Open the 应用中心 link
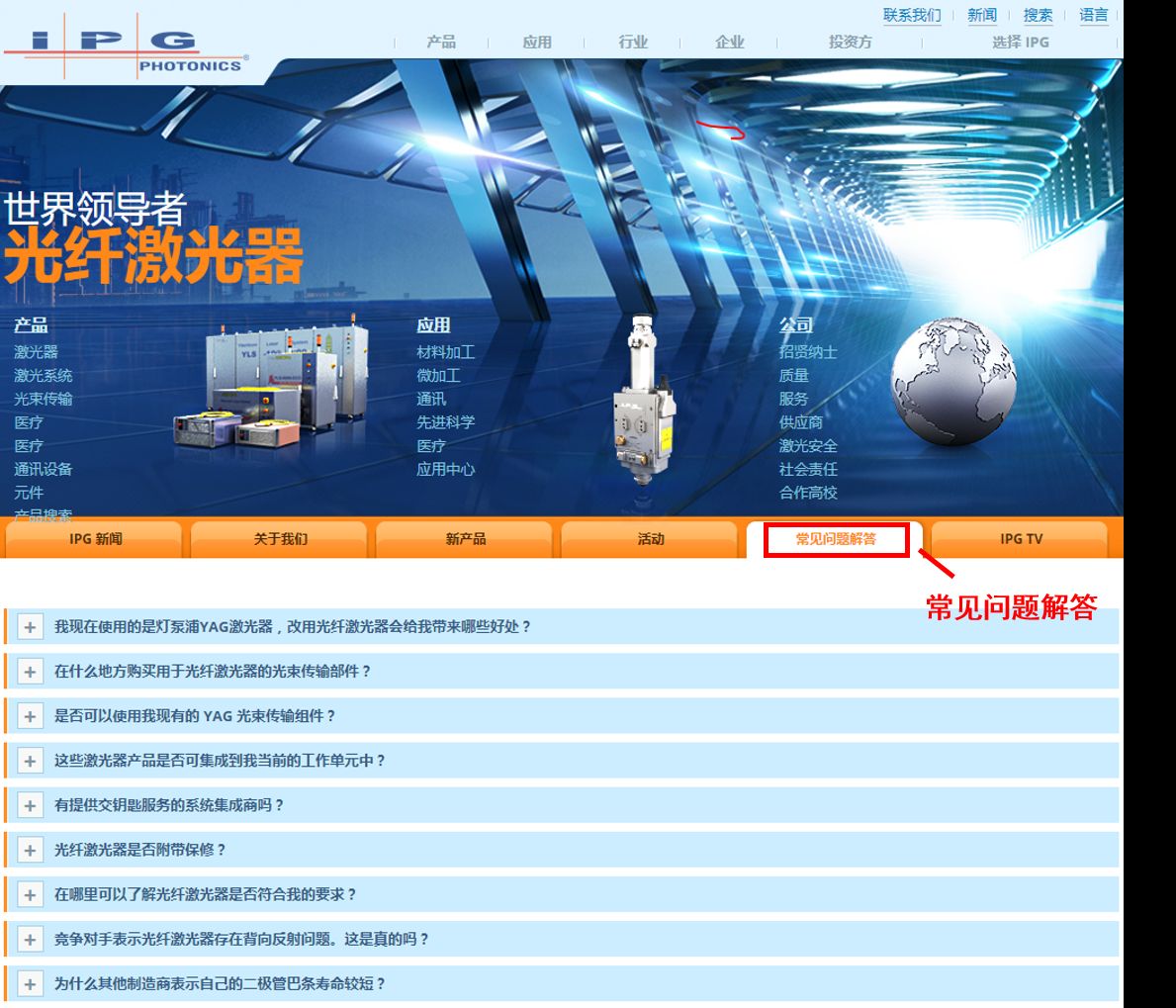The image size is (1176, 1008). tap(445, 469)
